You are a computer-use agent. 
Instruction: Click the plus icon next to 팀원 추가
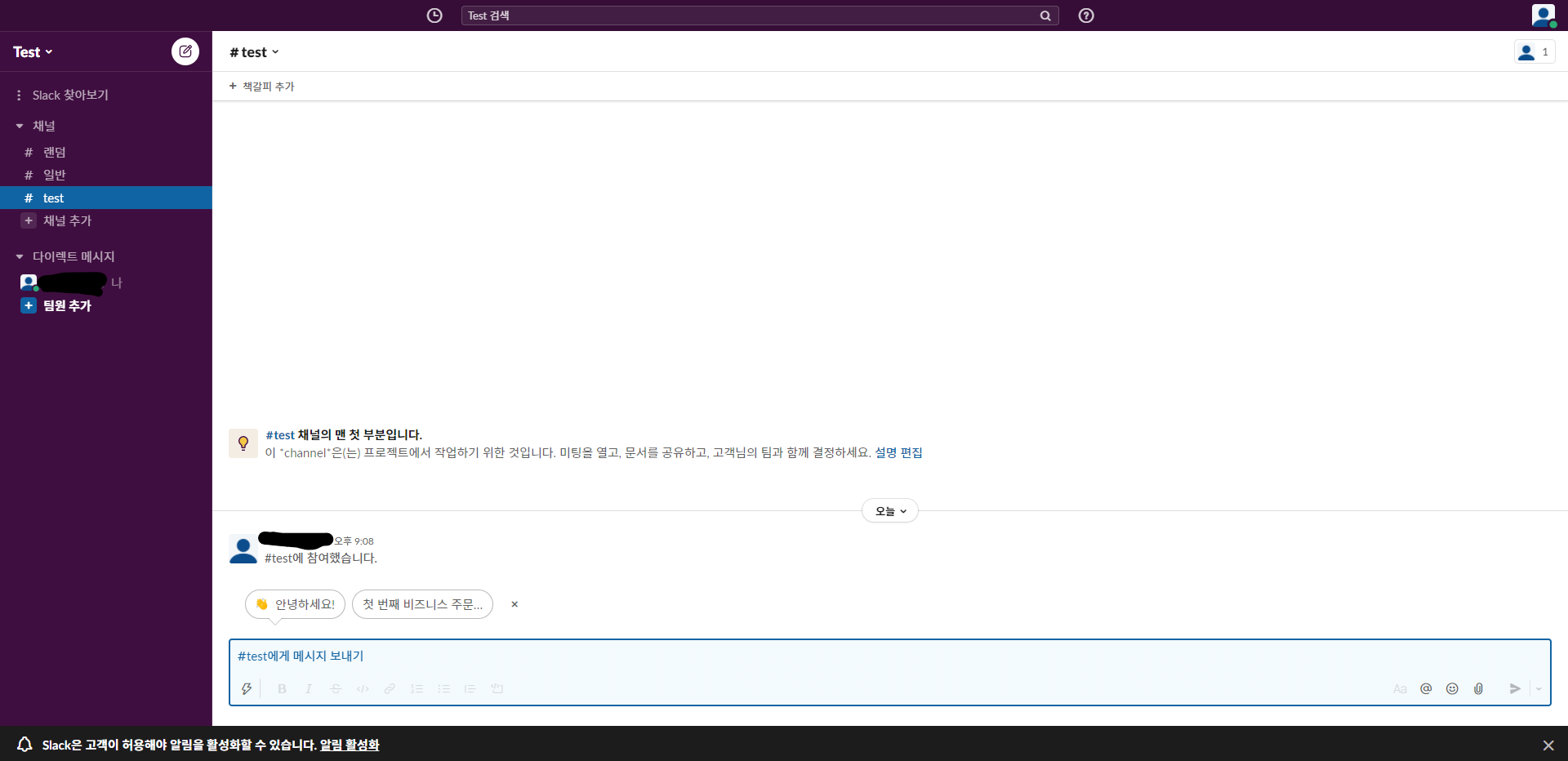pos(29,305)
